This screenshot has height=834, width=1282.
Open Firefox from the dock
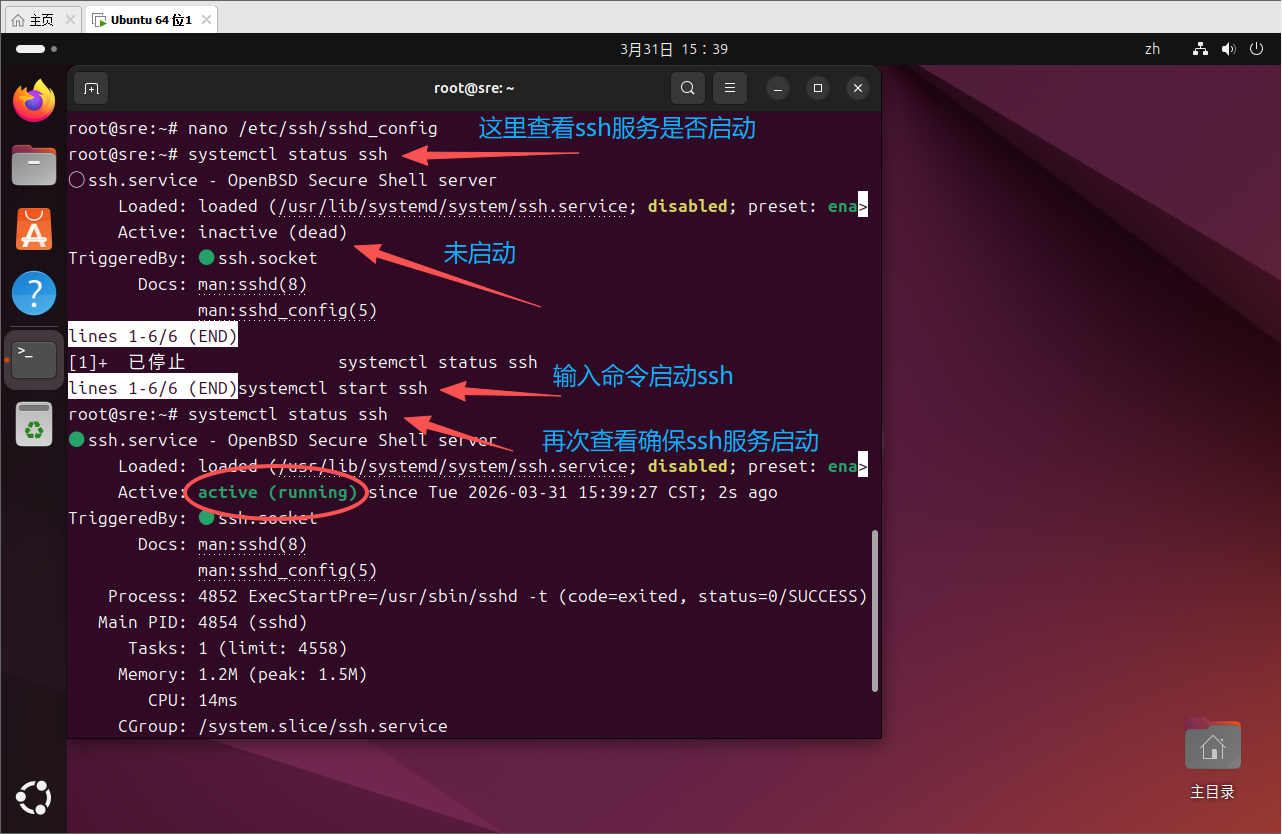[34, 100]
